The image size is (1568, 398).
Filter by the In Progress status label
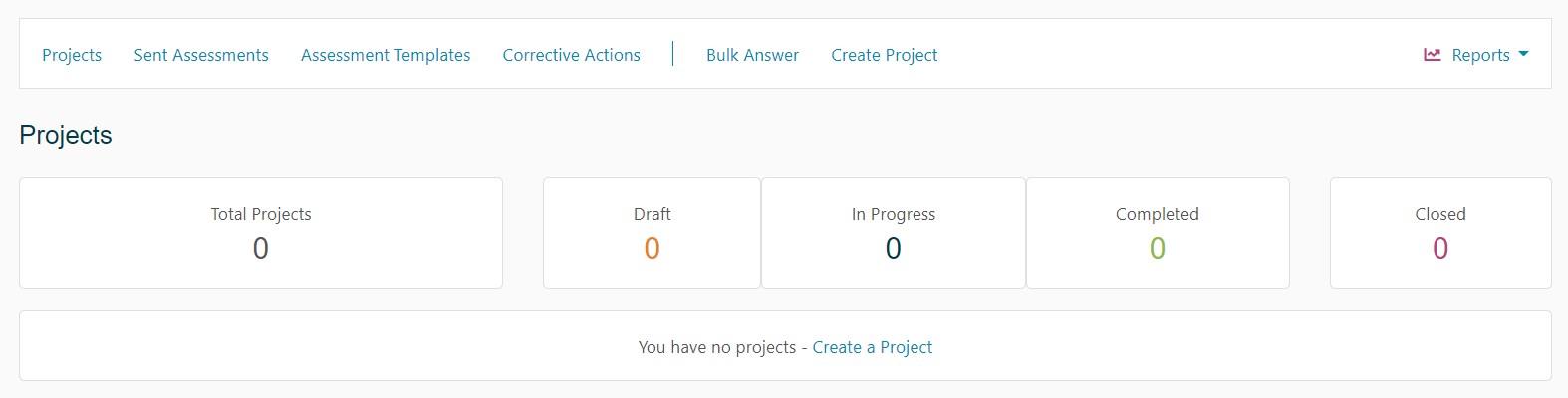point(893,214)
